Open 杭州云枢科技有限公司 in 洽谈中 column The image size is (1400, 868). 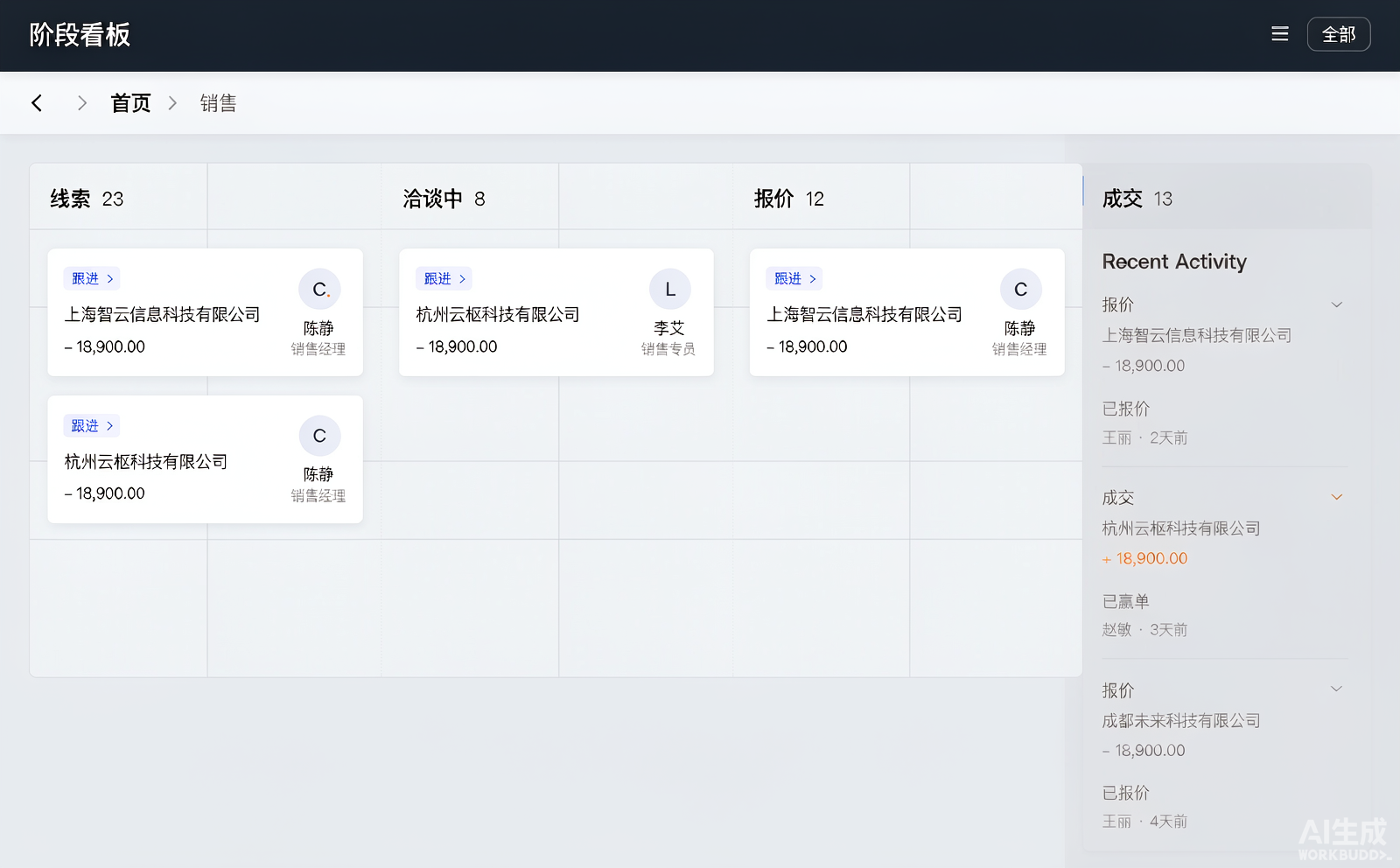498,314
